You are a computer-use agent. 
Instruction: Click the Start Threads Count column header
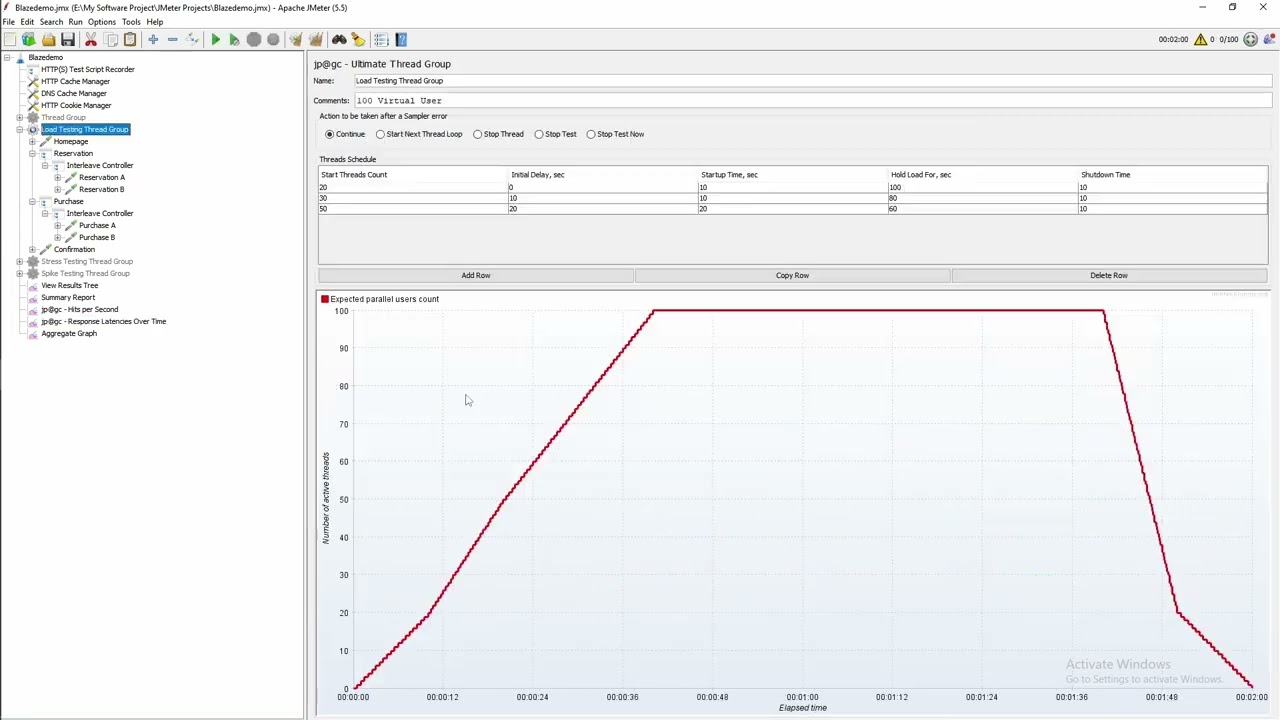click(x=414, y=175)
